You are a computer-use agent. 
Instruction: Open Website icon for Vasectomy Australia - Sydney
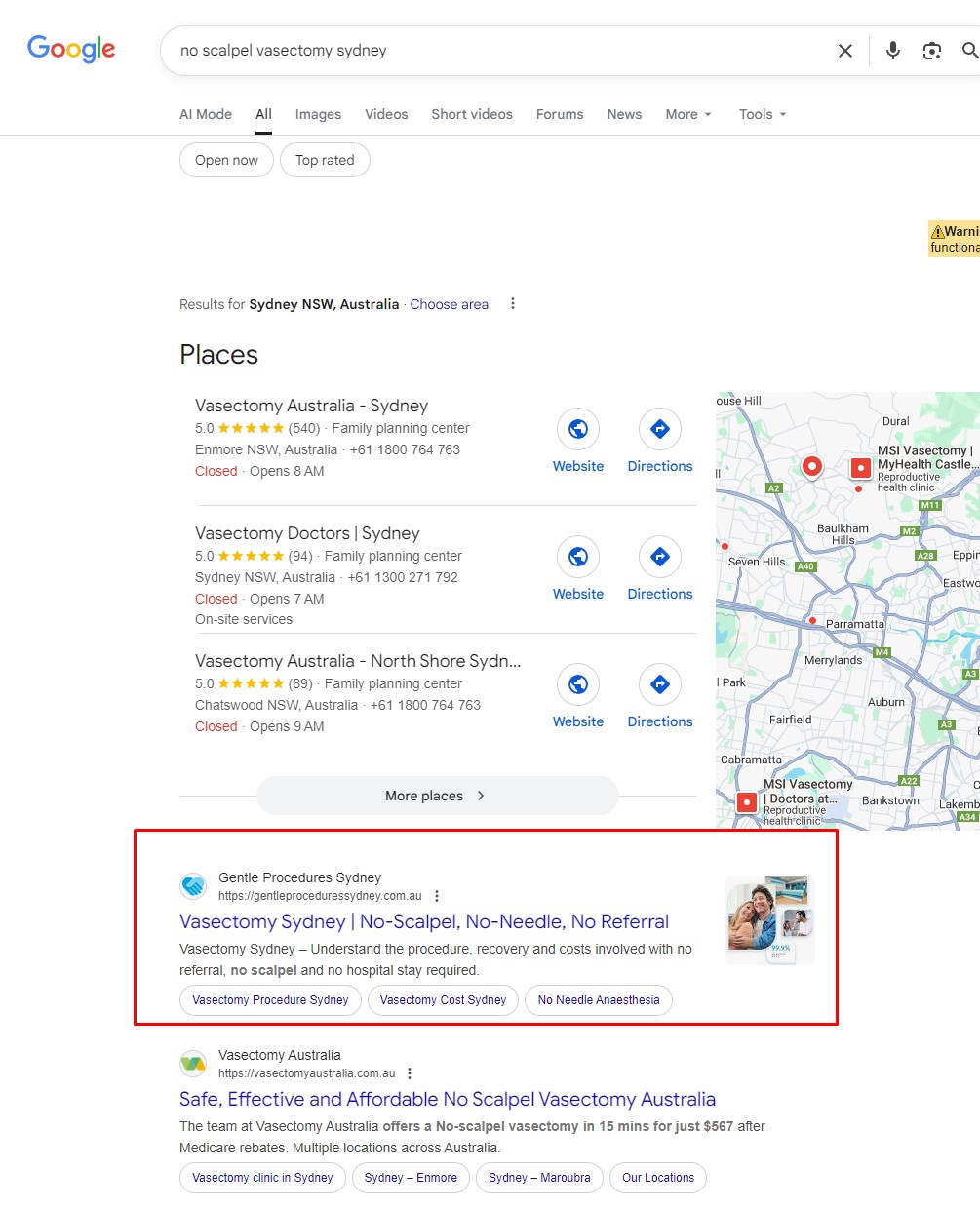click(578, 429)
